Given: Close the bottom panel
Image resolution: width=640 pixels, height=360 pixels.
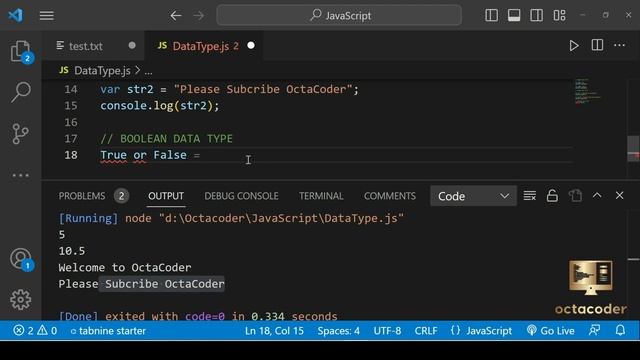Looking at the screenshot, I should tap(620, 196).
